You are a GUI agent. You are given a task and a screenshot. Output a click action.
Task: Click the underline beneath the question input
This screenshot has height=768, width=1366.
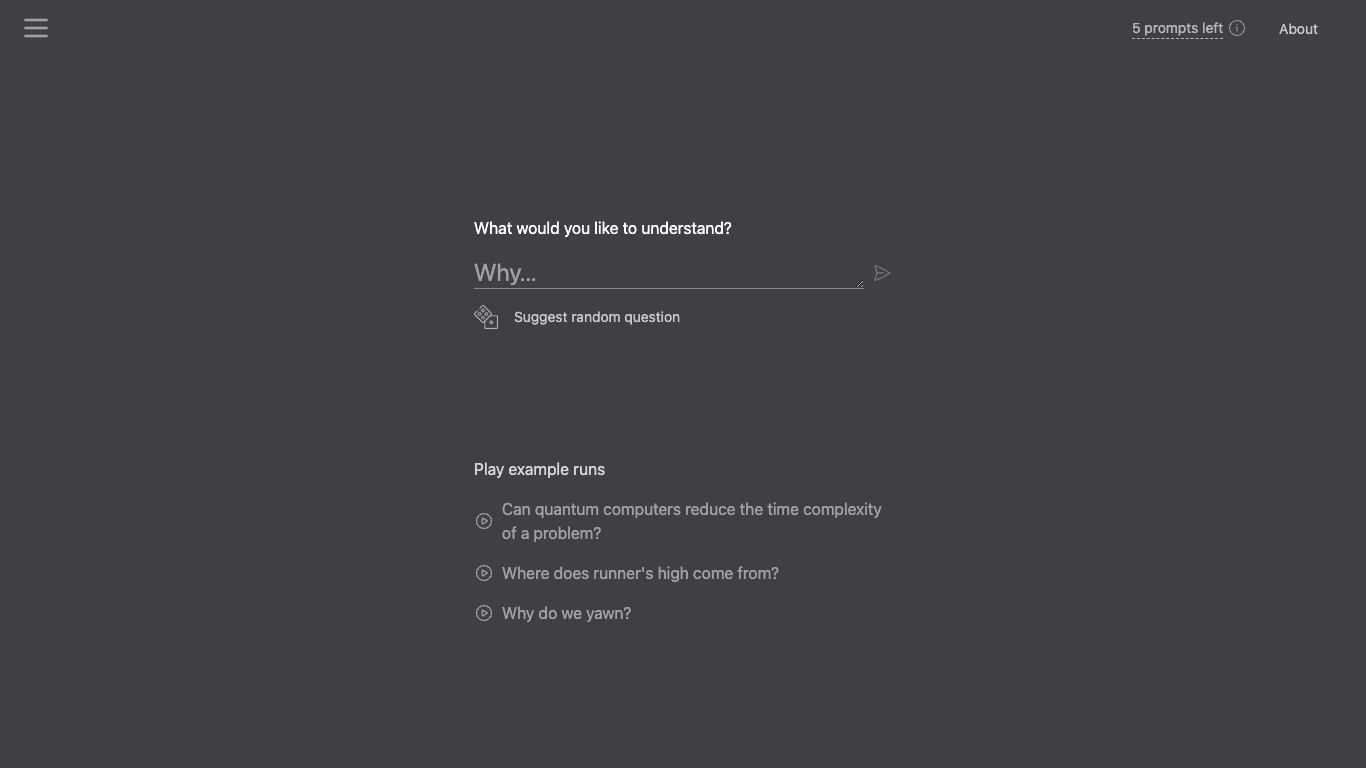pos(668,288)
